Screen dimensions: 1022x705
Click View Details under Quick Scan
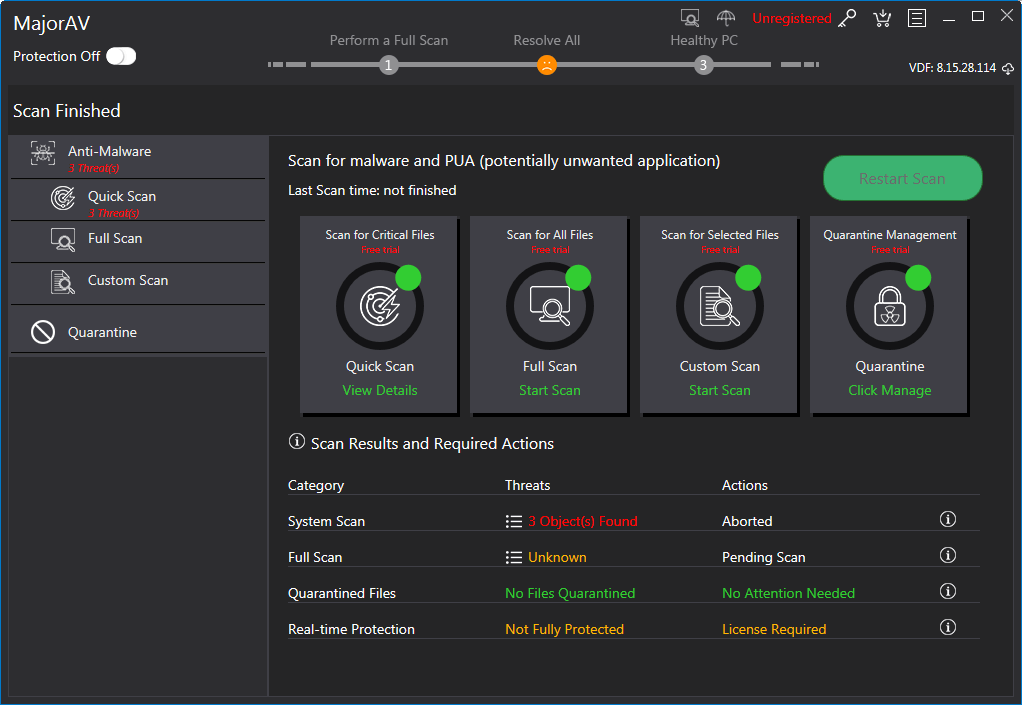[380, 390]
